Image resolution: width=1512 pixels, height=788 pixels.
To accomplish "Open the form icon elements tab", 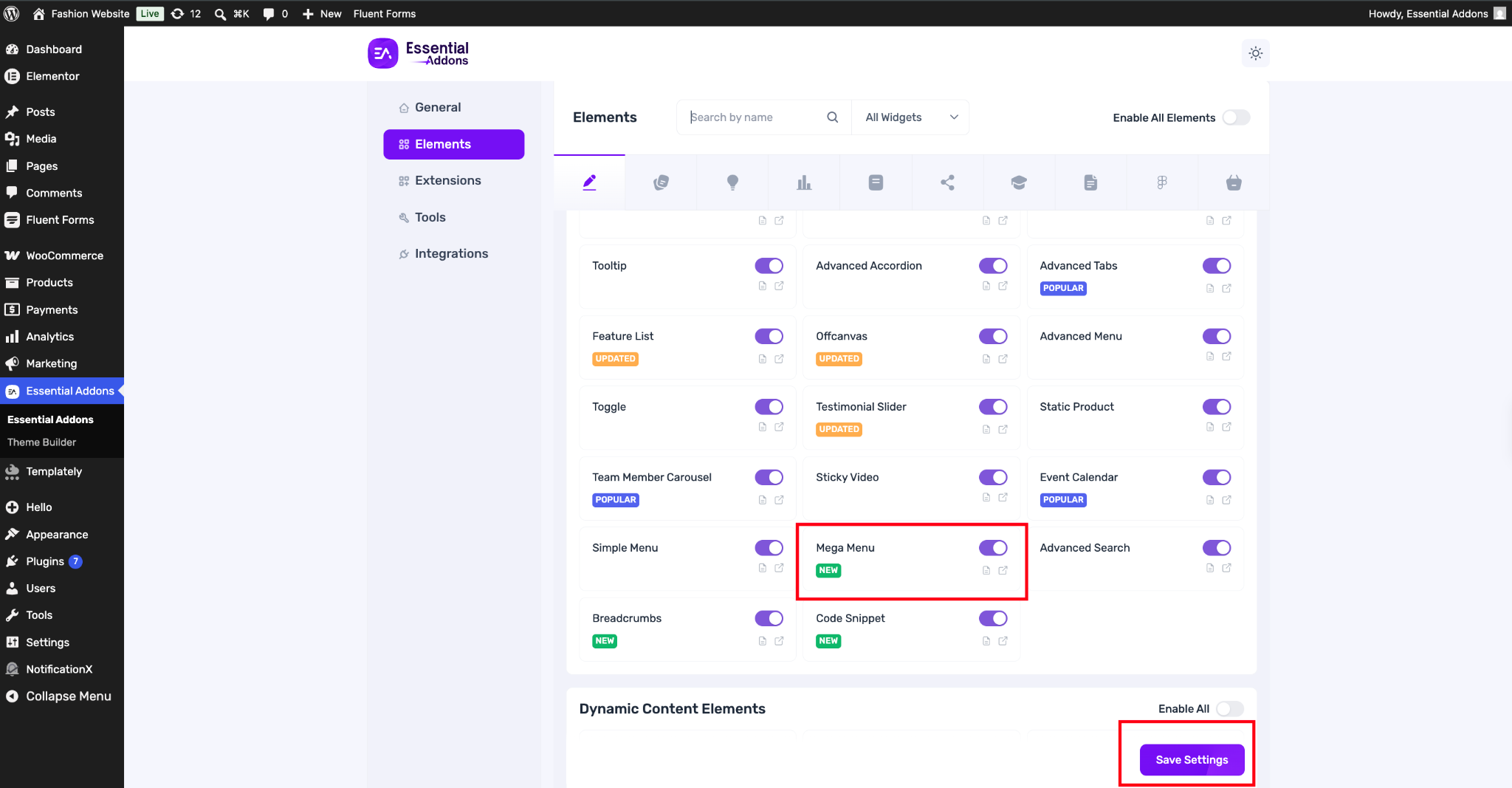I will (x=876, y=182).
